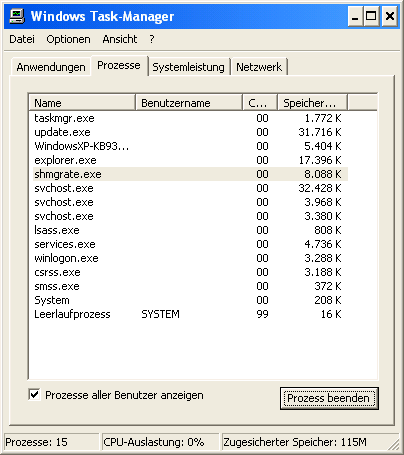Screen dimensions: 404x455
Task: Select the Leerlaufprozess row
Action: click(191, 314)
